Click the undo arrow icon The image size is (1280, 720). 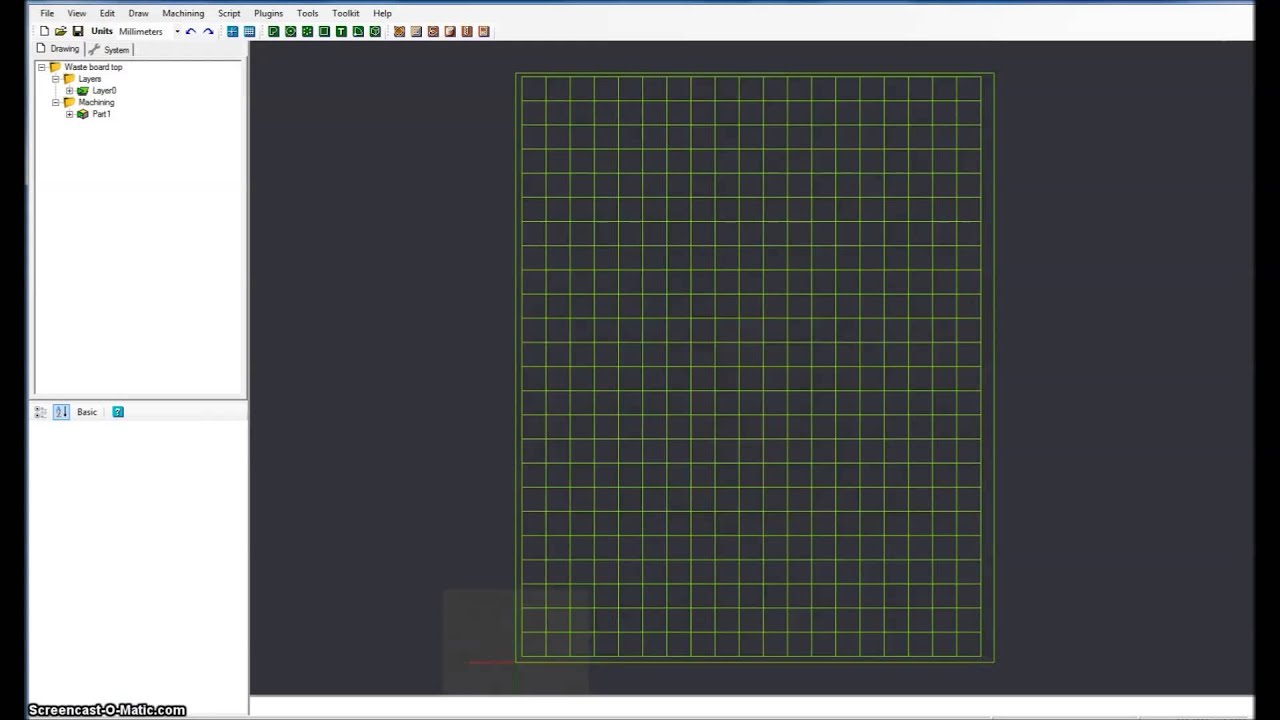pyautogui.click(x=190, y=31)
